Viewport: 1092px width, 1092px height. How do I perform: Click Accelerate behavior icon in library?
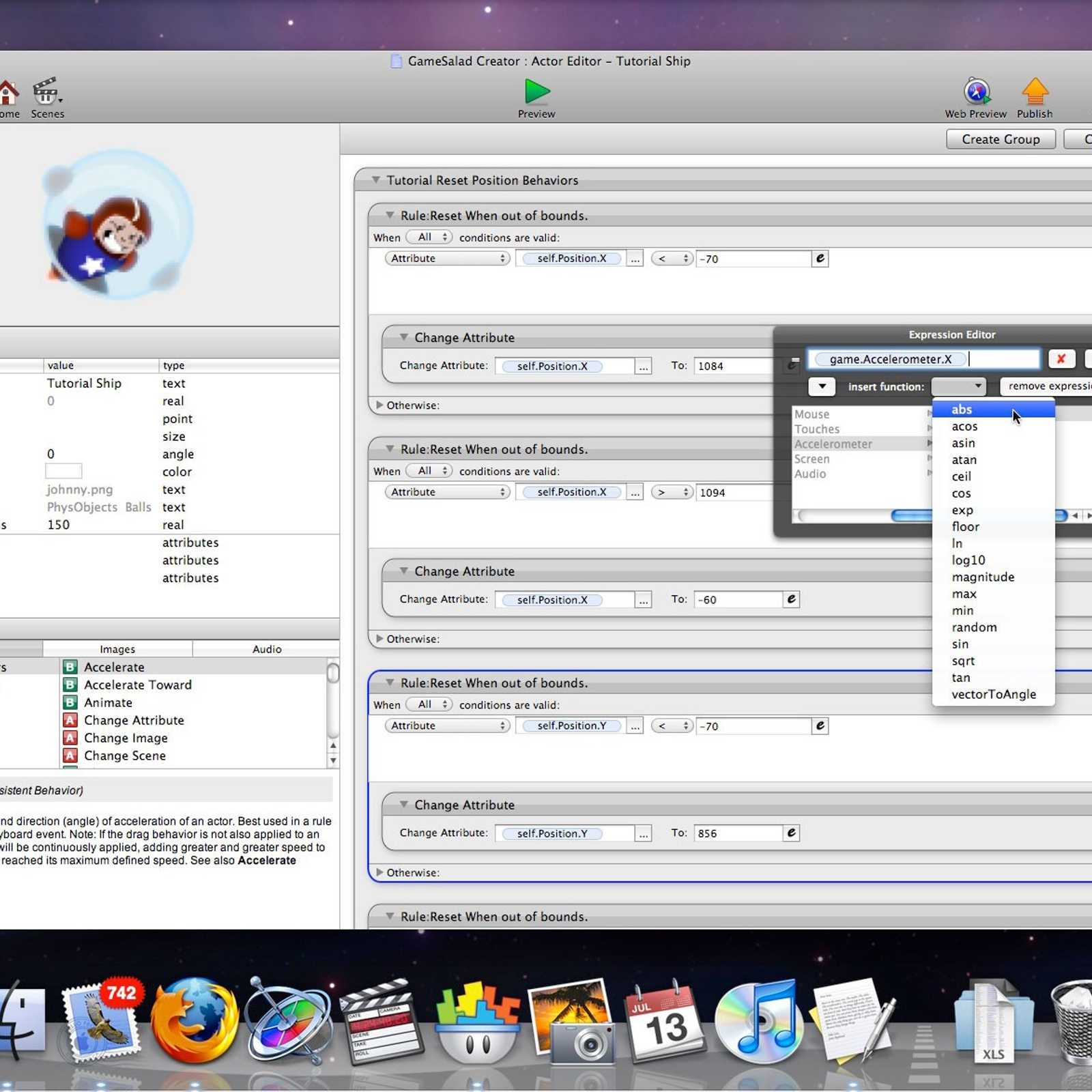point(70,667)
